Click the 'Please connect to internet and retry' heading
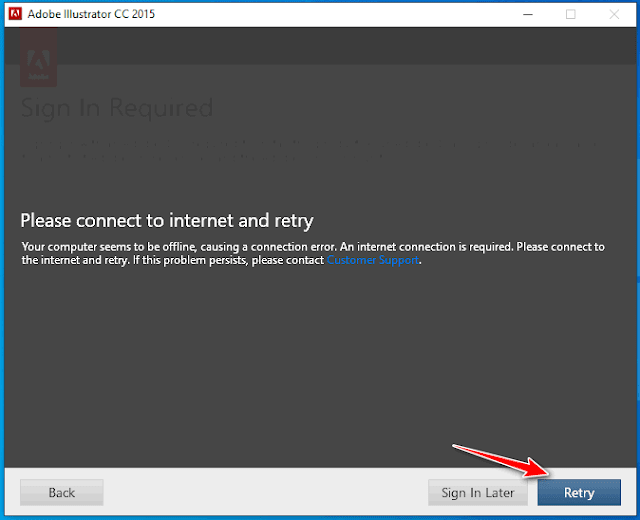The image size is (640, 520). coord(167,221)
